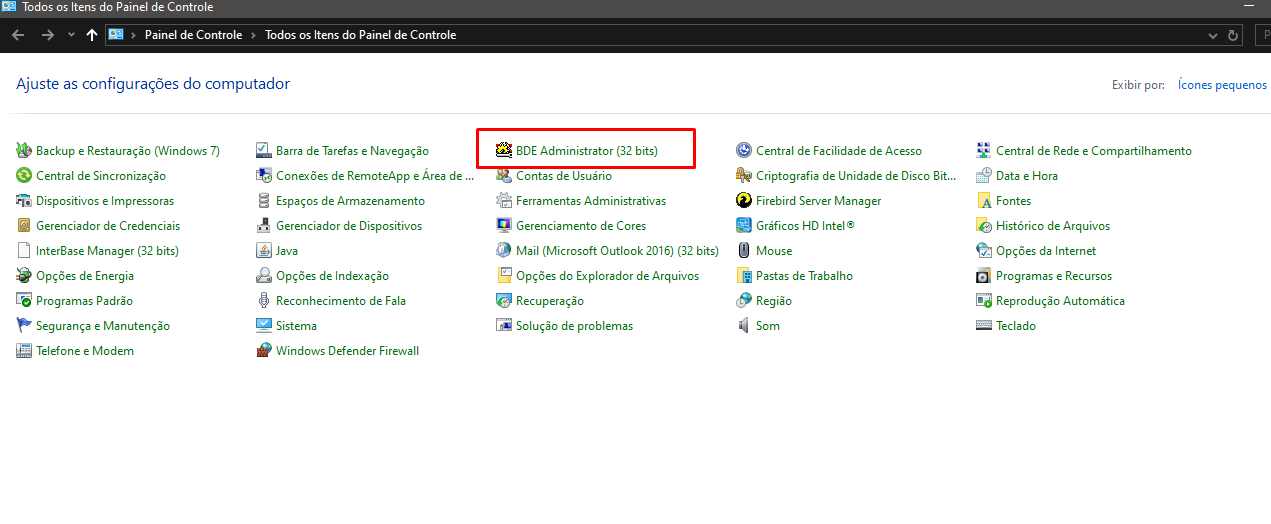Open Reprodução Automática

tap(1060, 301)
